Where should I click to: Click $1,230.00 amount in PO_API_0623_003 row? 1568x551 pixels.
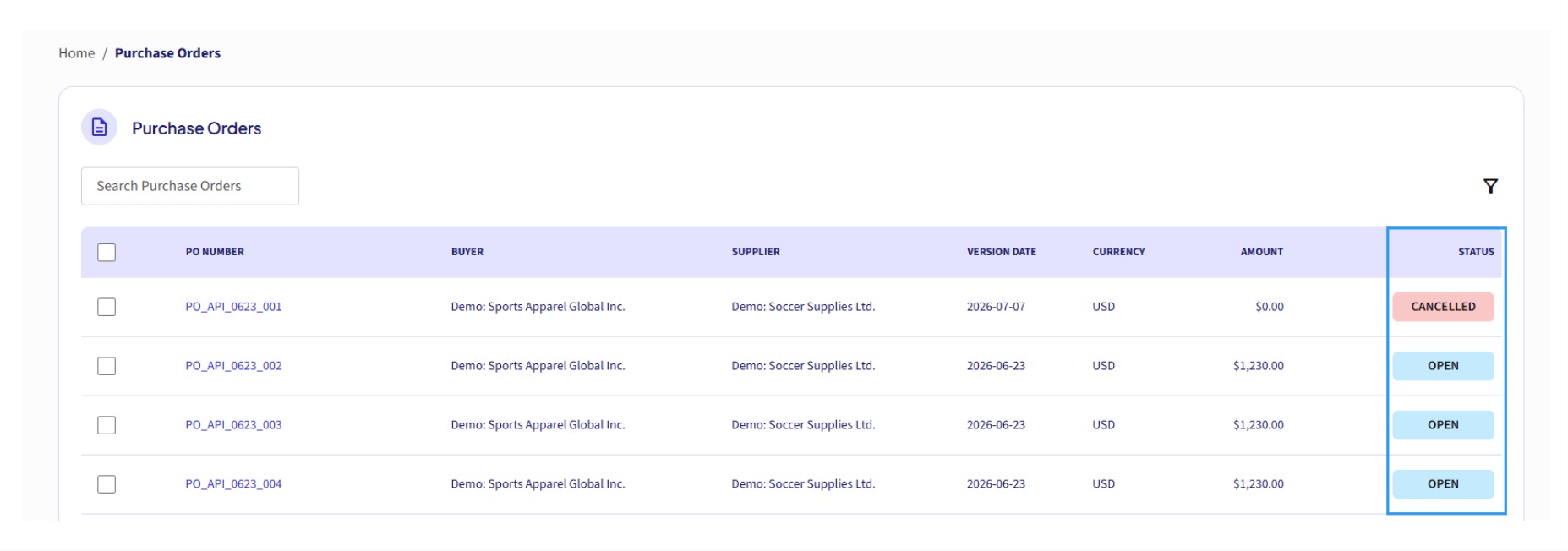point(1259,425)
